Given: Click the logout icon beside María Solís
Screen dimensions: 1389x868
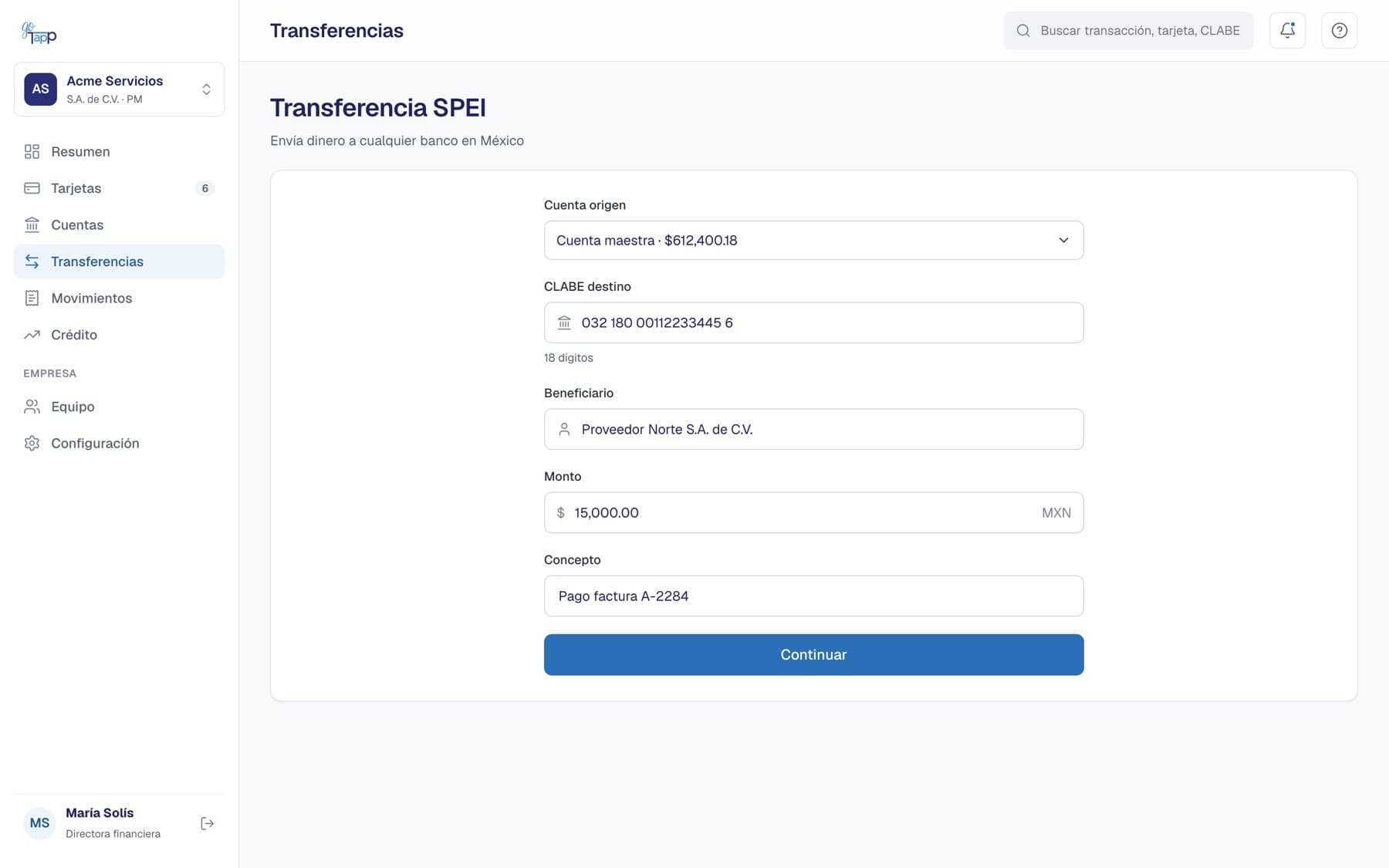Looking at the screenshot, I should (207, 823).
